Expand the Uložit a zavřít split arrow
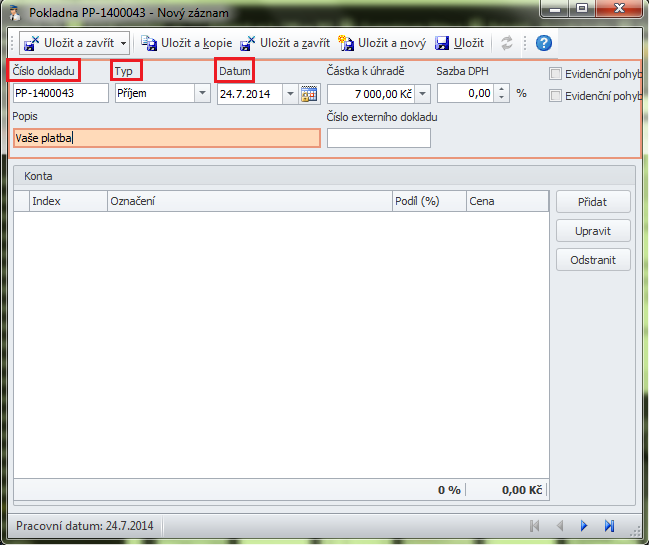Image resolution: width=649 pixels, height=545 pixels. click(123, 43)
